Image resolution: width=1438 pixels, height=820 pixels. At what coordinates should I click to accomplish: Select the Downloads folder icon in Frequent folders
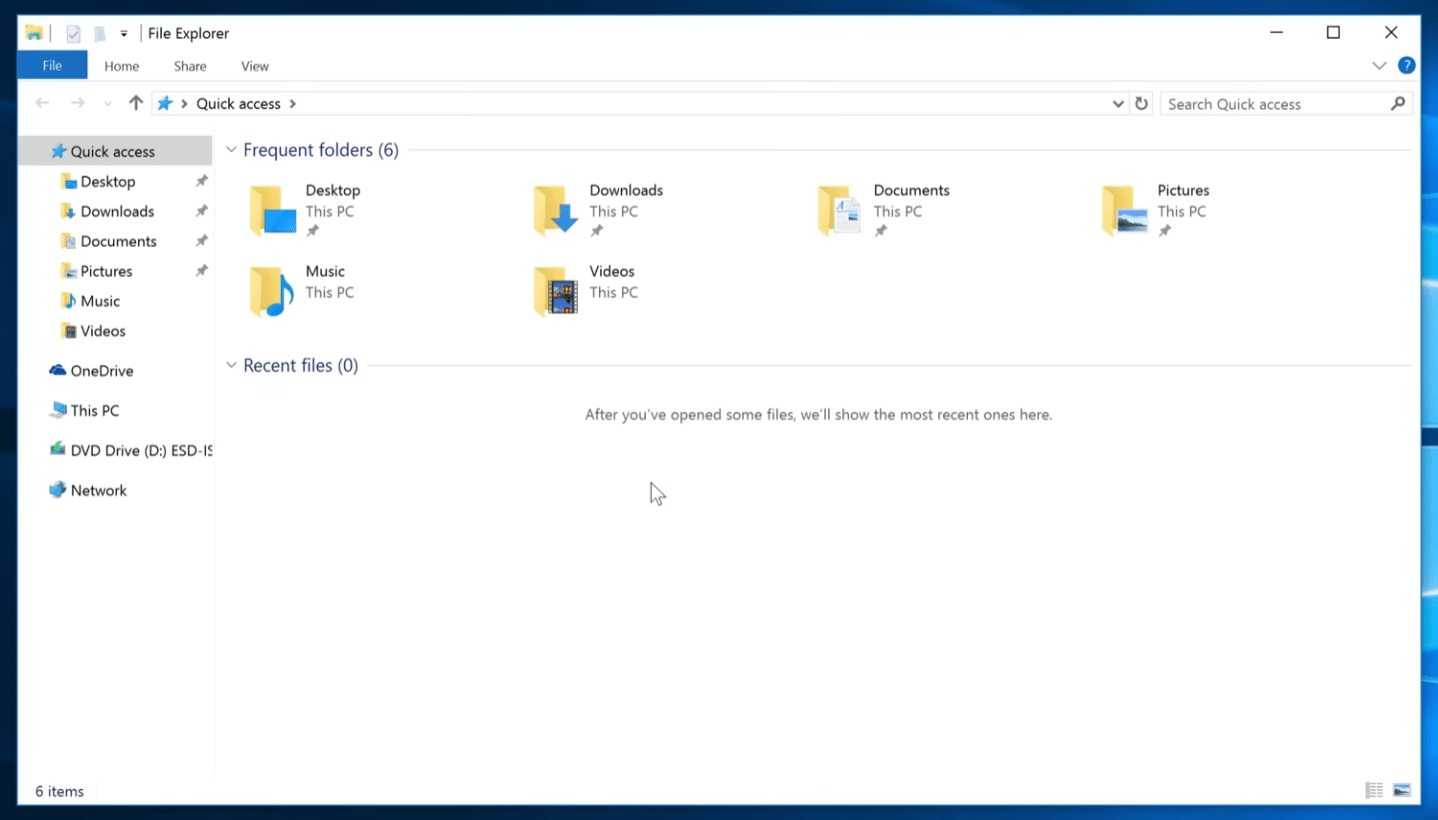tap(556, 211)
